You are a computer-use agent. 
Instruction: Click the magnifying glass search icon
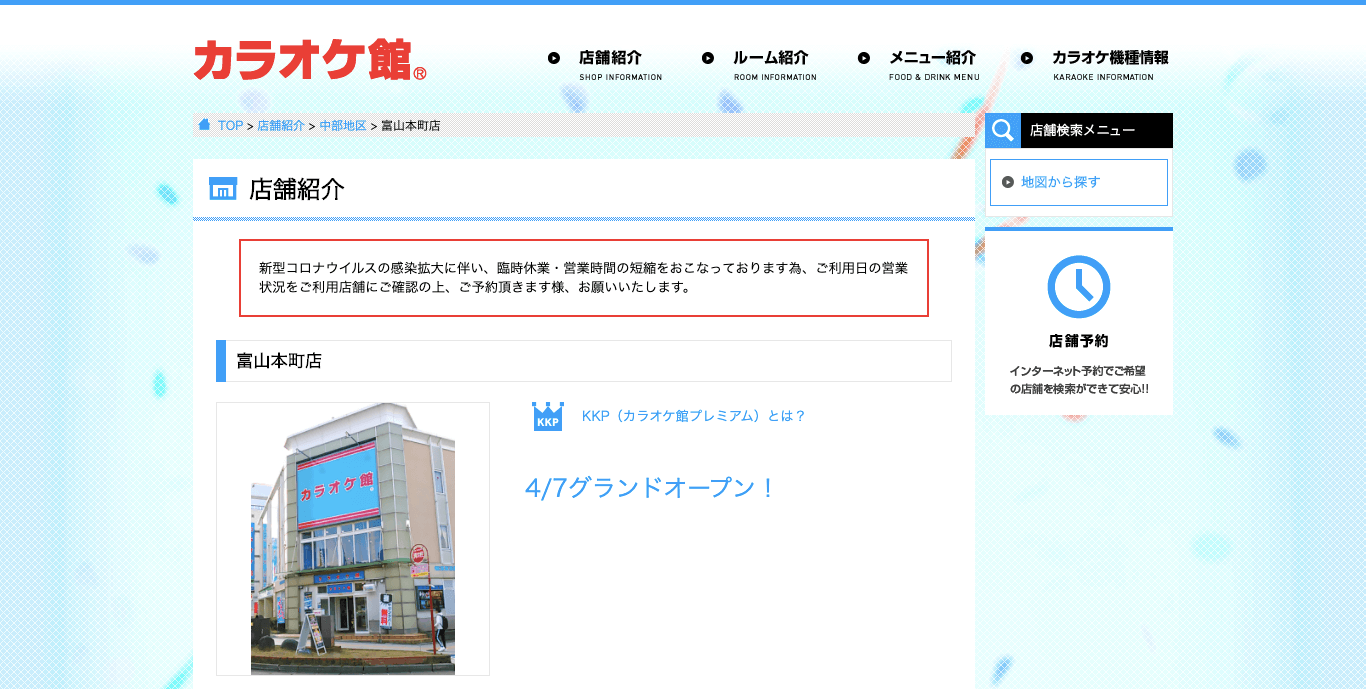coord(1003,130)
